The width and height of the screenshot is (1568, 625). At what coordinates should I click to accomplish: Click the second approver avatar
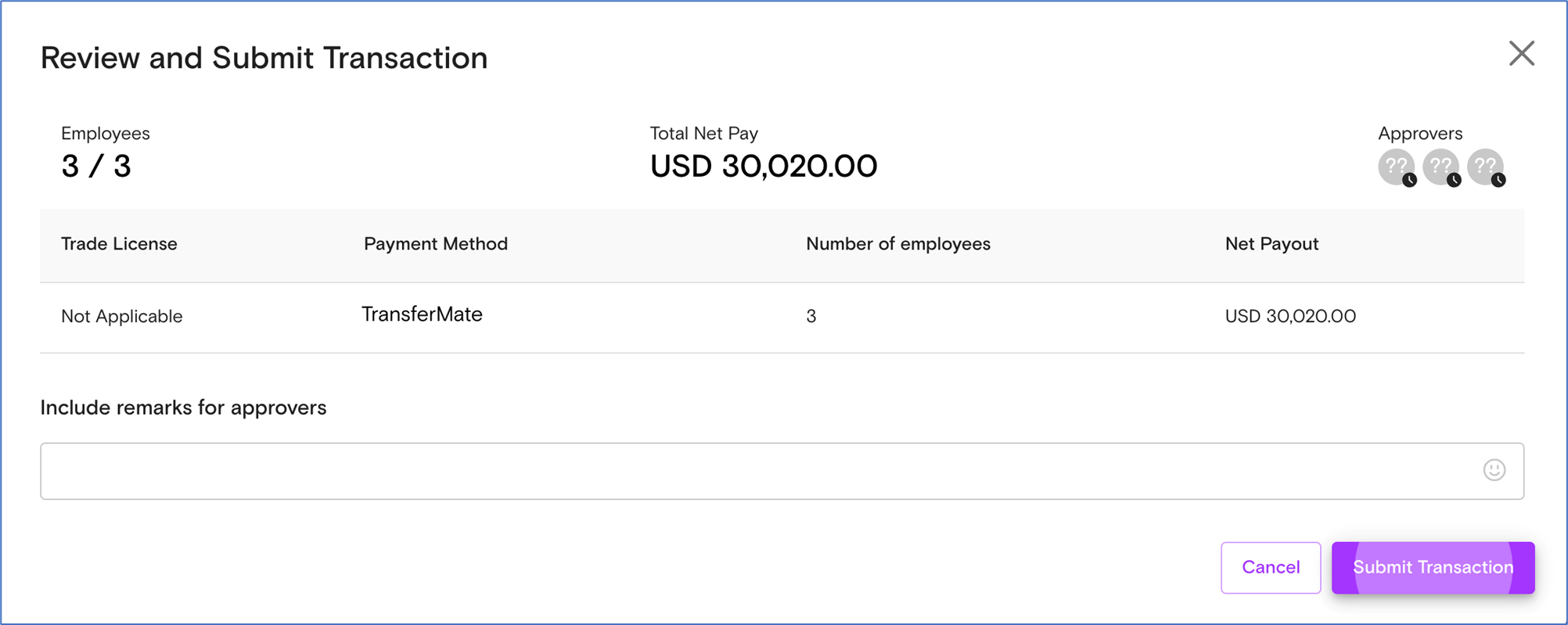point(1440,166)
